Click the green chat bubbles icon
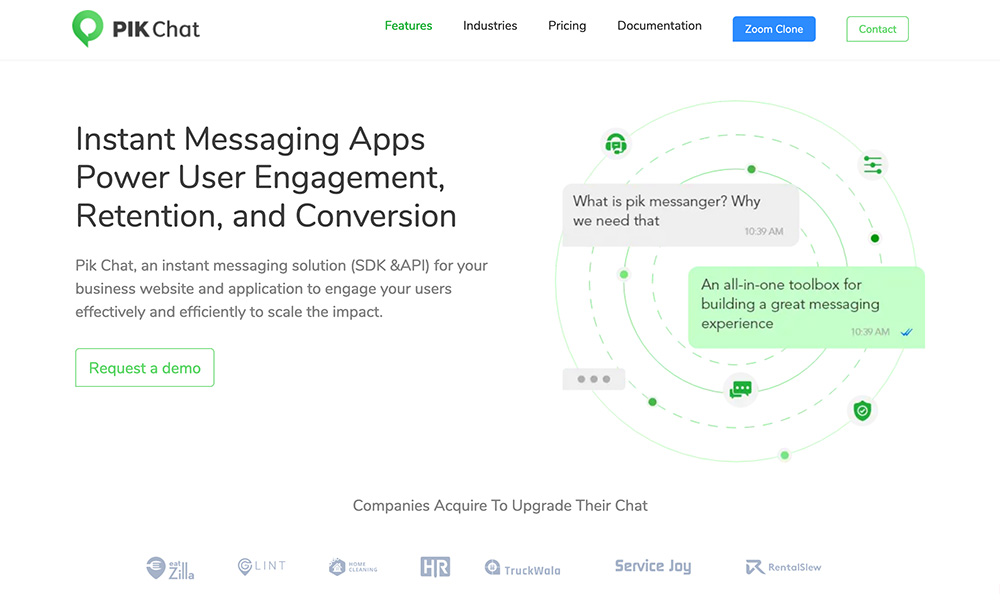This screenshot has height=600, width=1000. point(741,389)
